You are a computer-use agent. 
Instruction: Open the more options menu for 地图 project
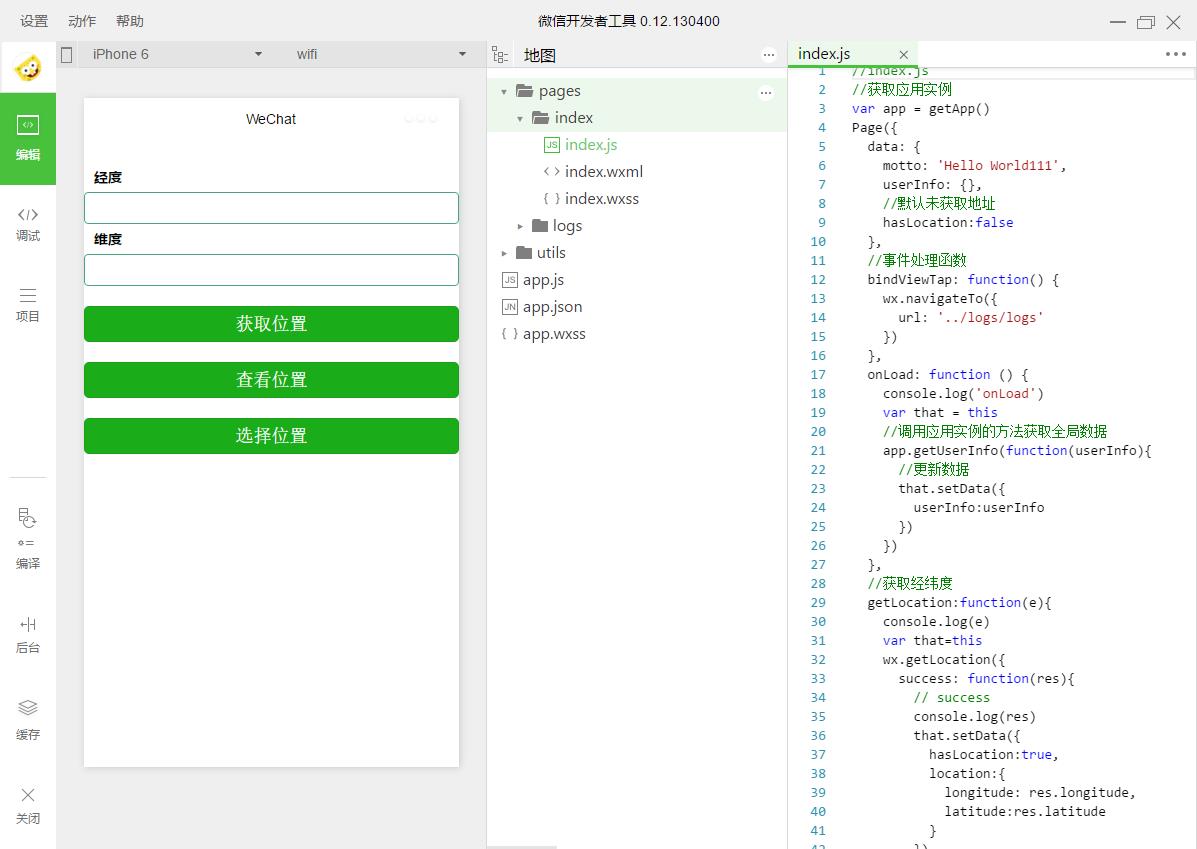[769, 55]
